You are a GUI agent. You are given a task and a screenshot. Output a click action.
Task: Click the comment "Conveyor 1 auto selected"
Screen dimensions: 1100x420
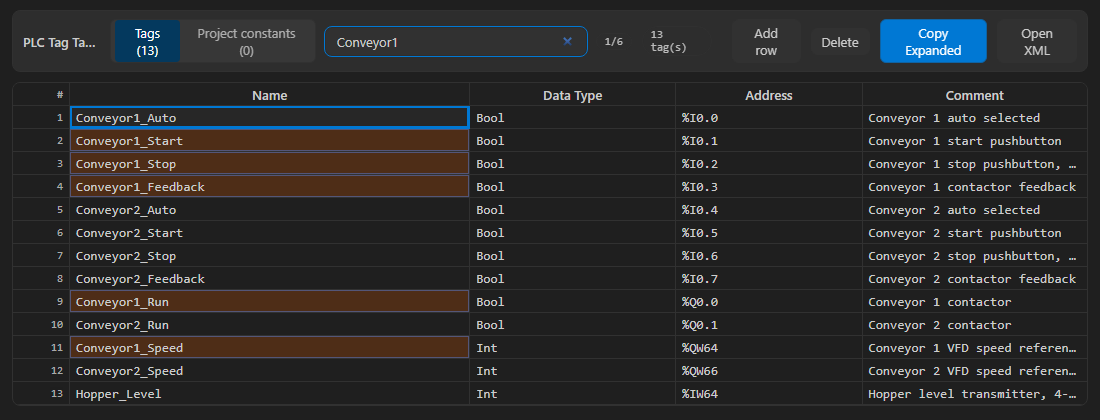click(x=974, y=118)
